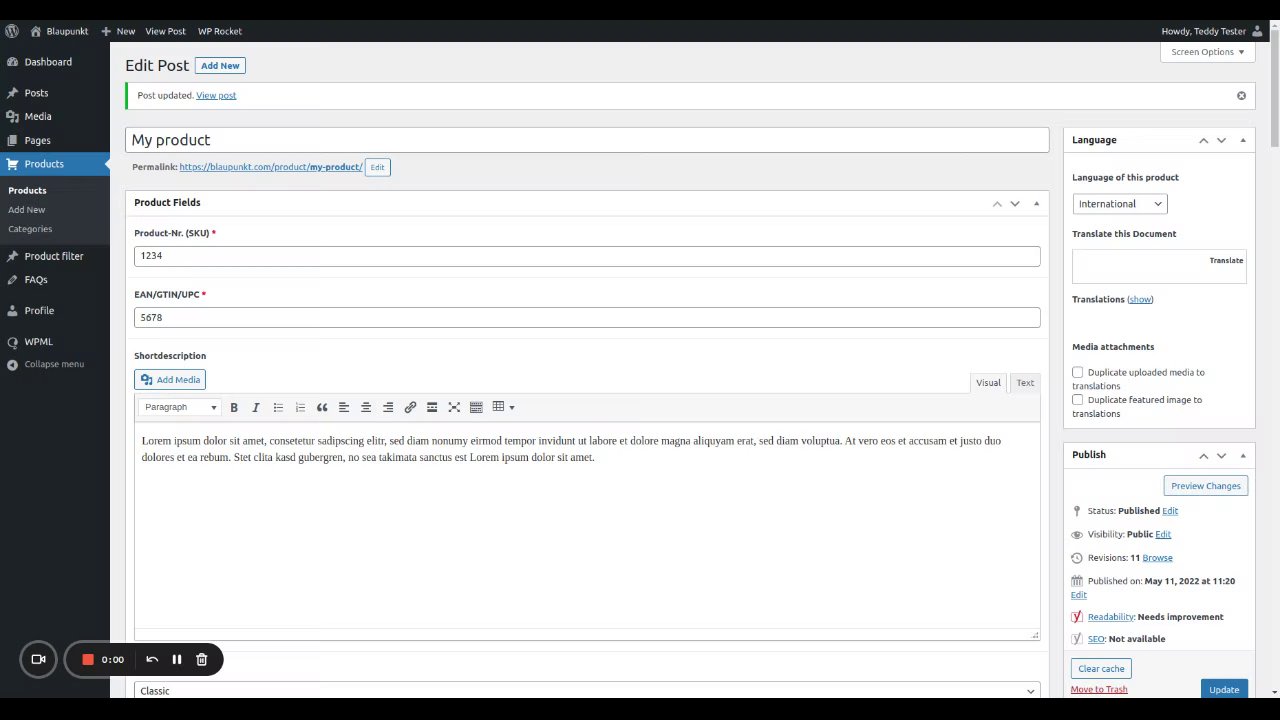Click the Add Media button
1280x720 pixels.
click(x=170, y=380)
